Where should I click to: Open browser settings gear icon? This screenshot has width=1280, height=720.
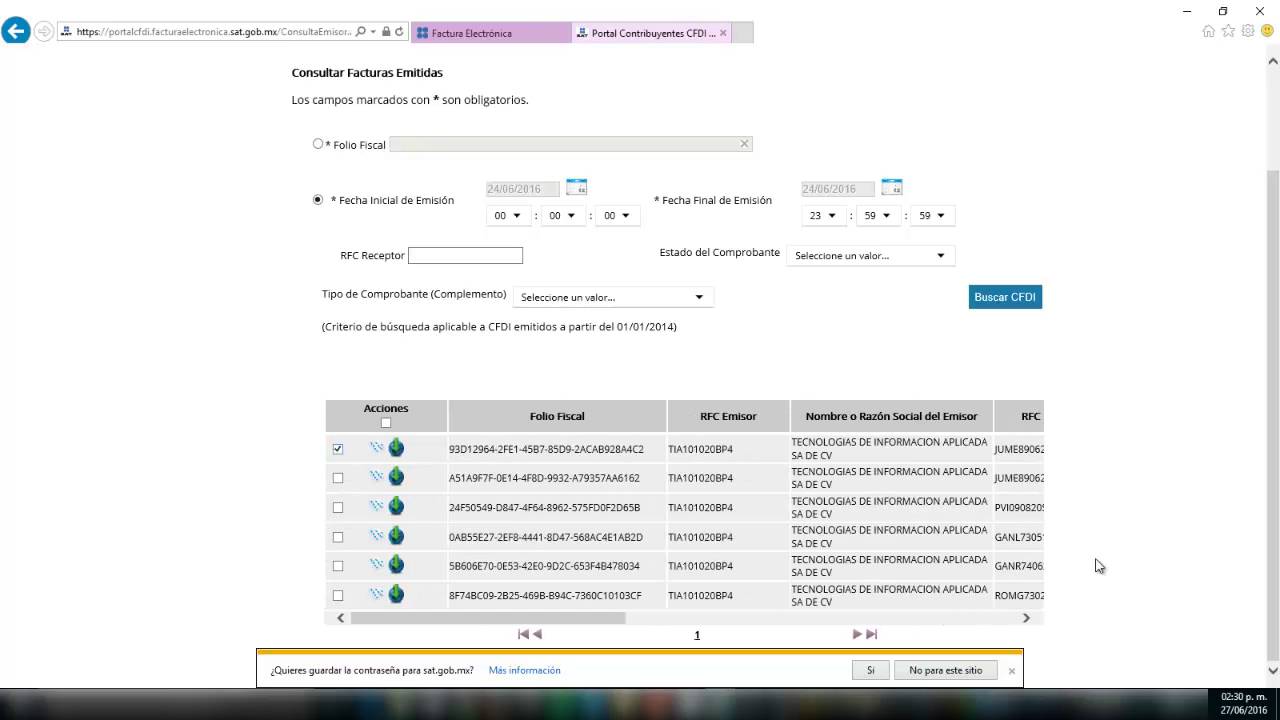[x=1248, y=31]
